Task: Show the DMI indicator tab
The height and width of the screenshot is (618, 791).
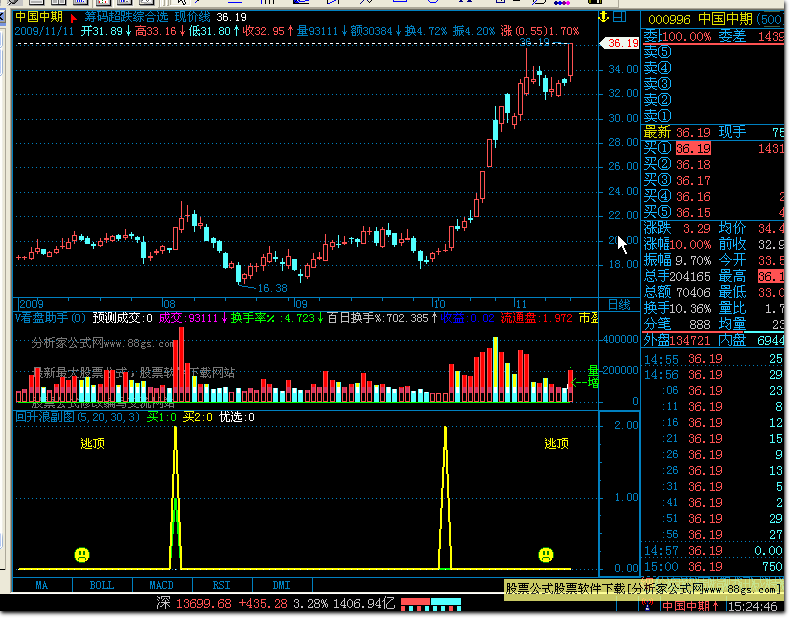Action: click(x=282, y=585)
